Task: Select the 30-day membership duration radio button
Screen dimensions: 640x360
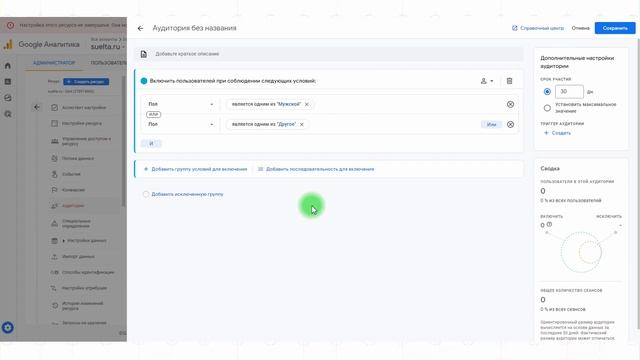Action: 547,91
